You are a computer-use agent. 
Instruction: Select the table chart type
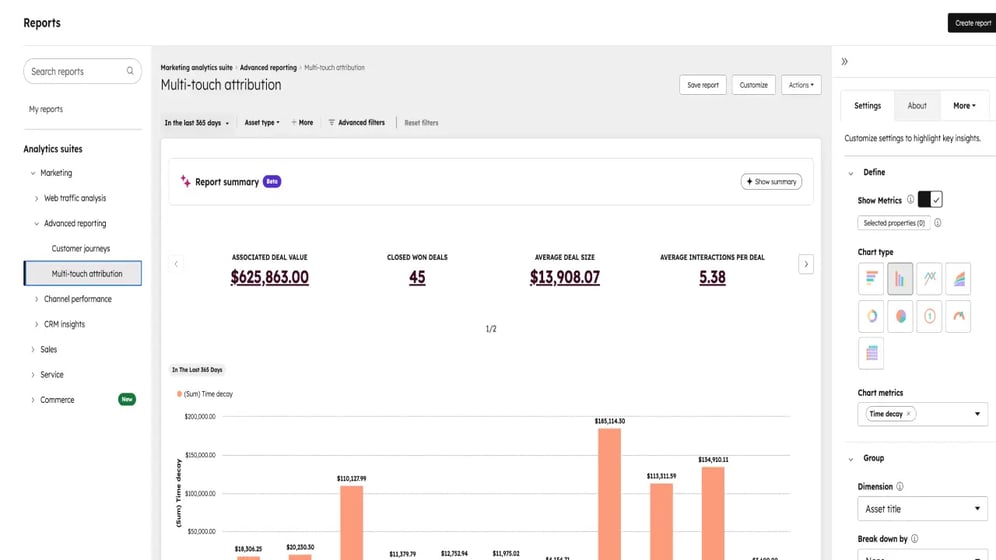coord(871,353)
